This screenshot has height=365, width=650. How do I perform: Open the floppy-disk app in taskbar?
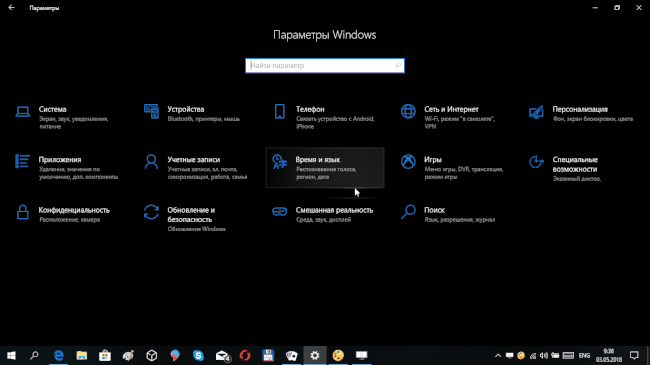(268, 355)
